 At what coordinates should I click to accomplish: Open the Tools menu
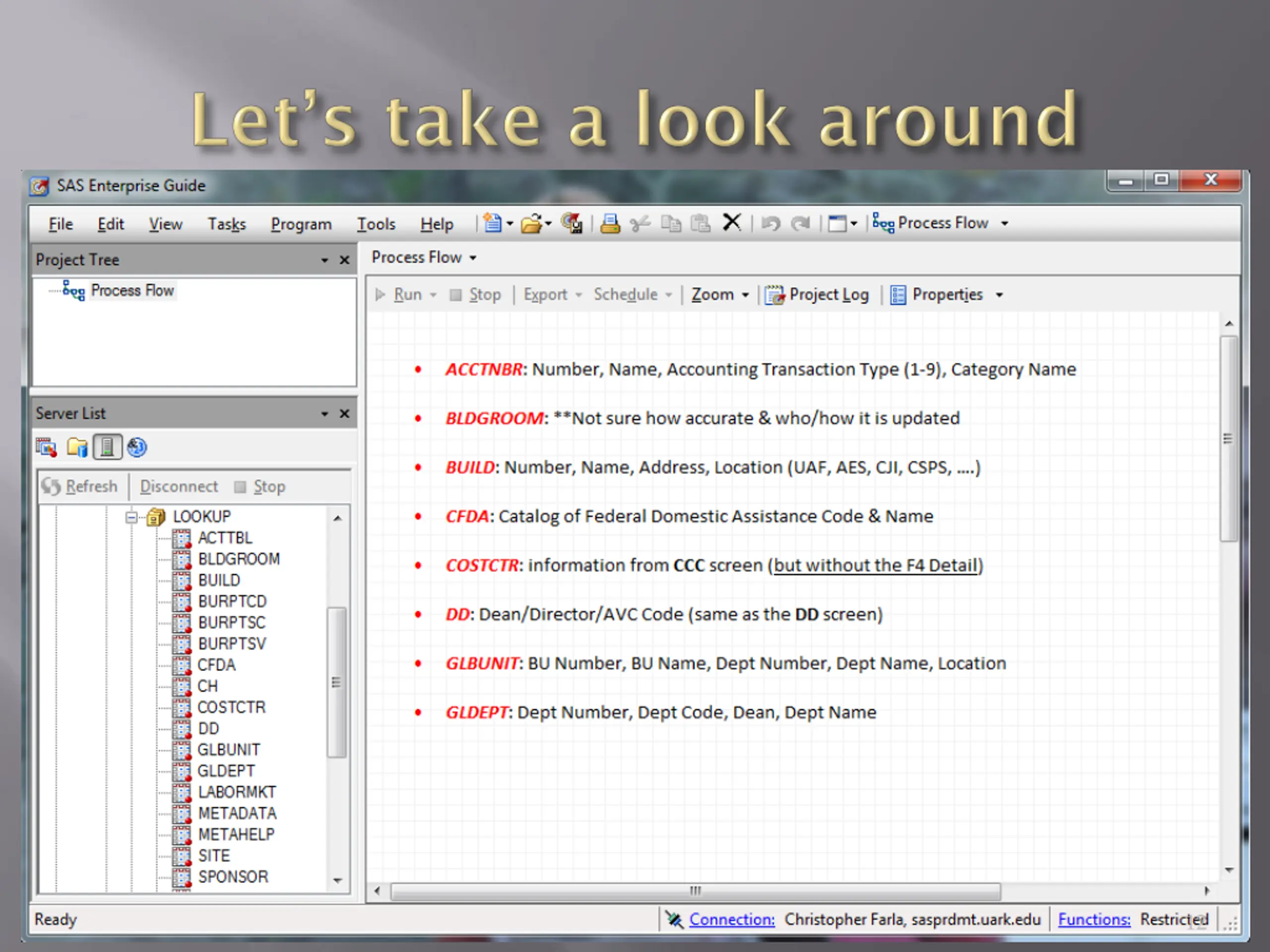point(376,225)
